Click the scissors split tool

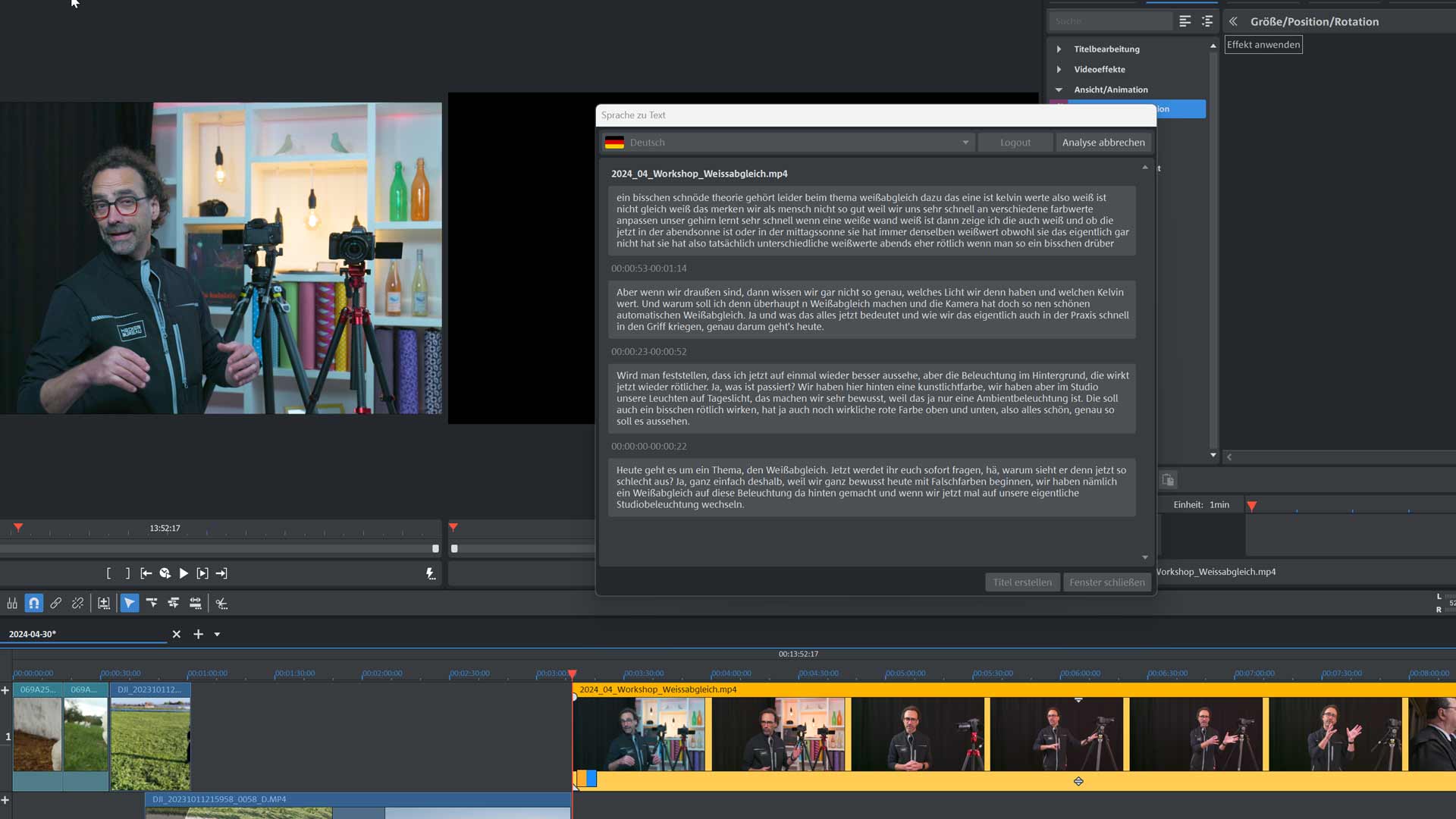(x=221, y=603)
